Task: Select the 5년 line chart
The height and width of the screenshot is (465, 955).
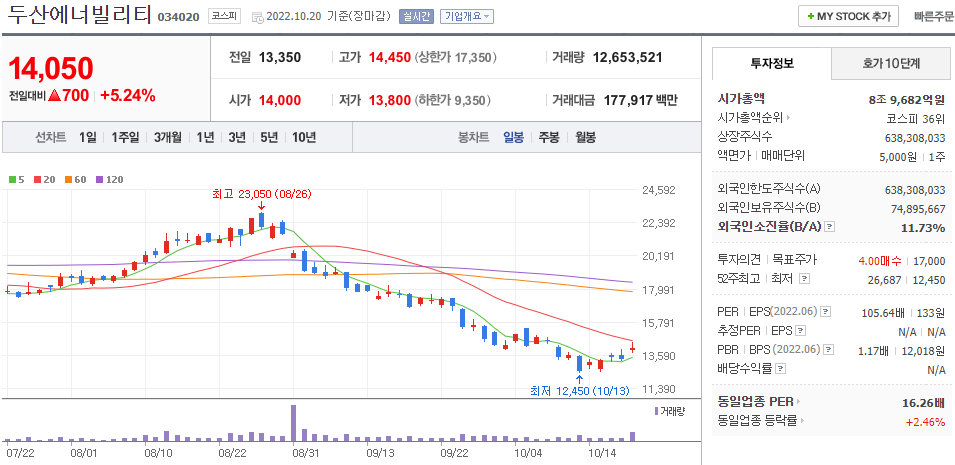Action: point(269,137)
